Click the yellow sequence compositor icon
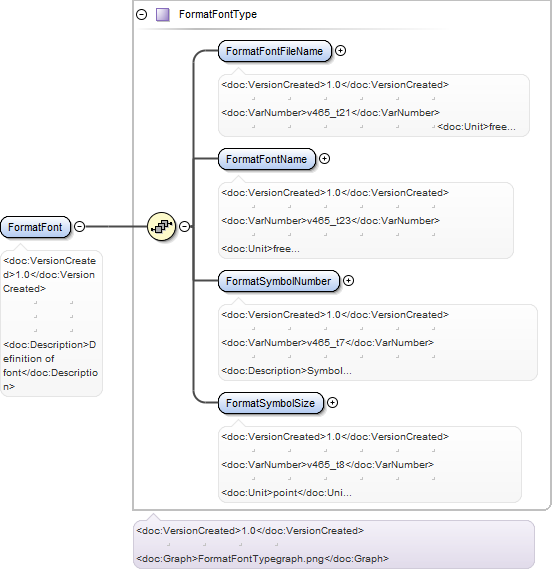 [162, 227]
